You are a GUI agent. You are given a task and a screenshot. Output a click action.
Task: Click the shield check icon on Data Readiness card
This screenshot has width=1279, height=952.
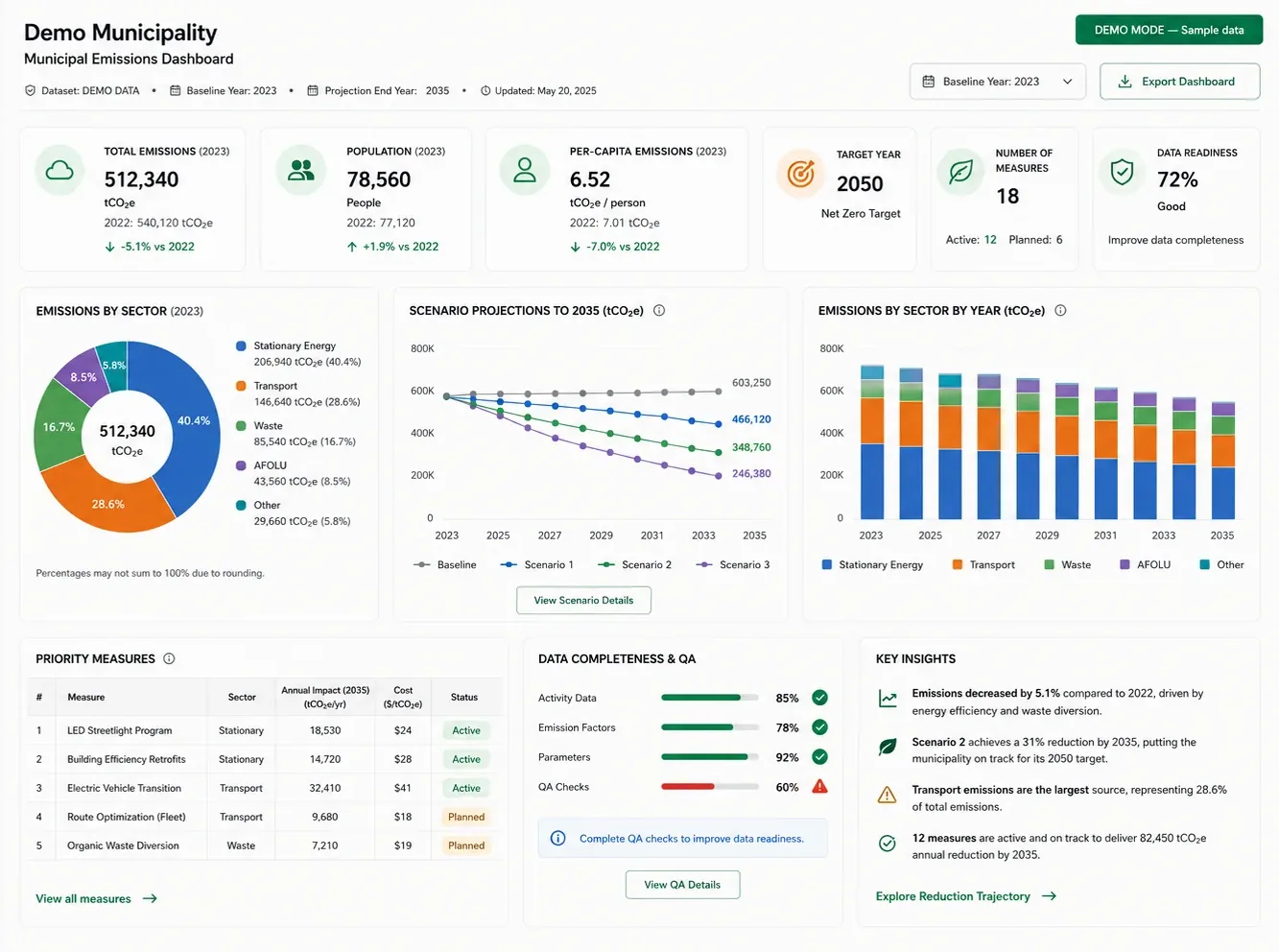(1122, 172)
